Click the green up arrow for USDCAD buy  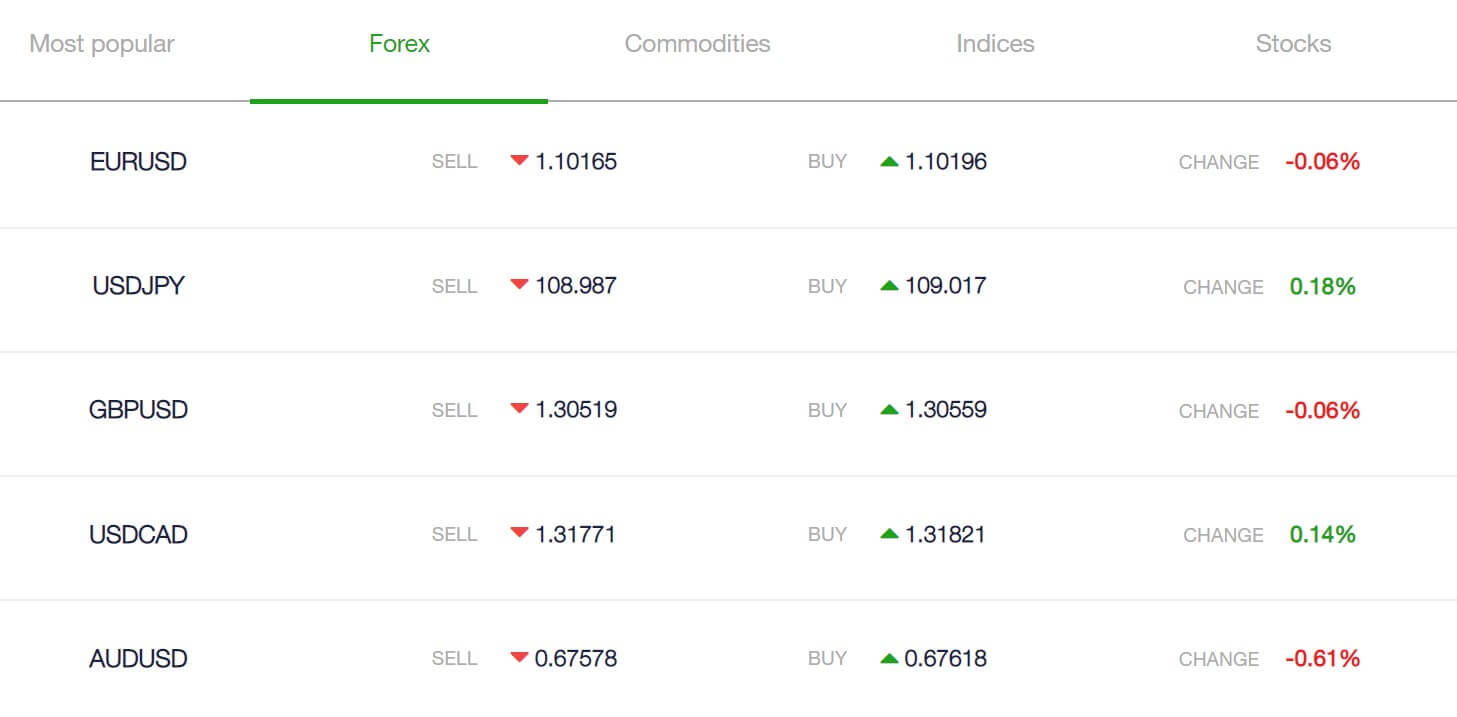[x=889, y=534]
